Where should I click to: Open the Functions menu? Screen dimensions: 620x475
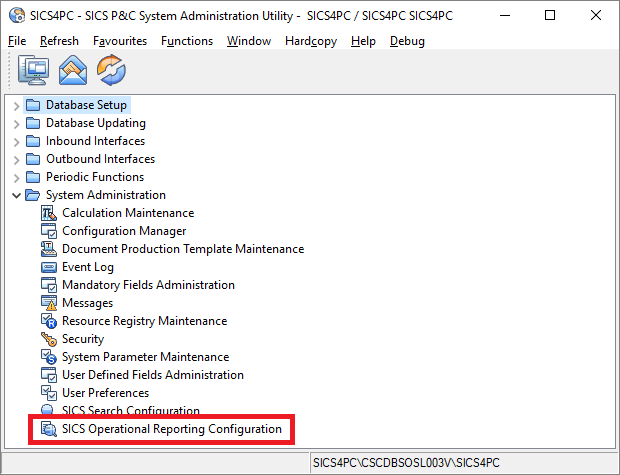[186, 41]
